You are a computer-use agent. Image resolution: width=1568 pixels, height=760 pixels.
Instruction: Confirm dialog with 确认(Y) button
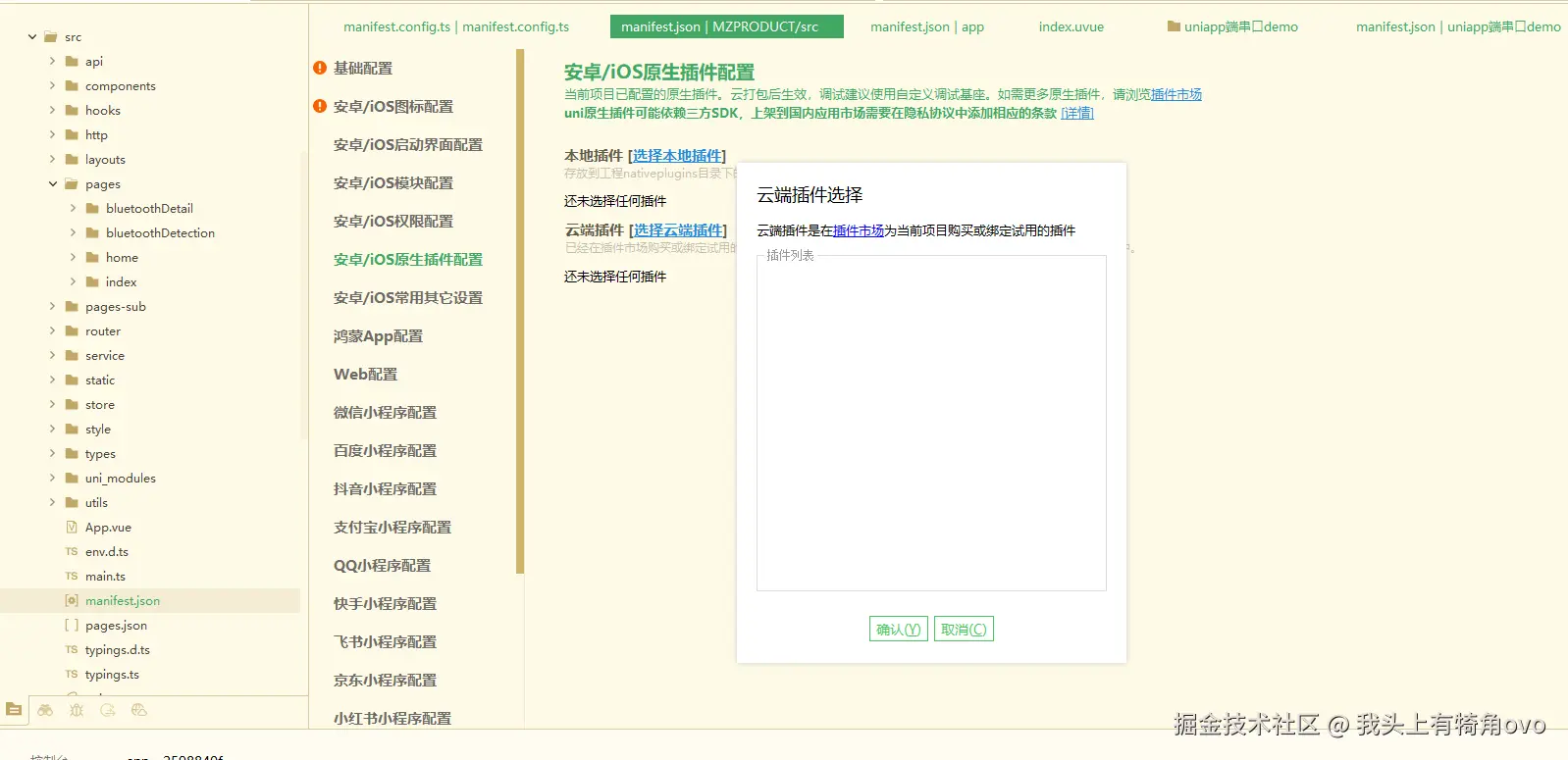pos(898,629)
